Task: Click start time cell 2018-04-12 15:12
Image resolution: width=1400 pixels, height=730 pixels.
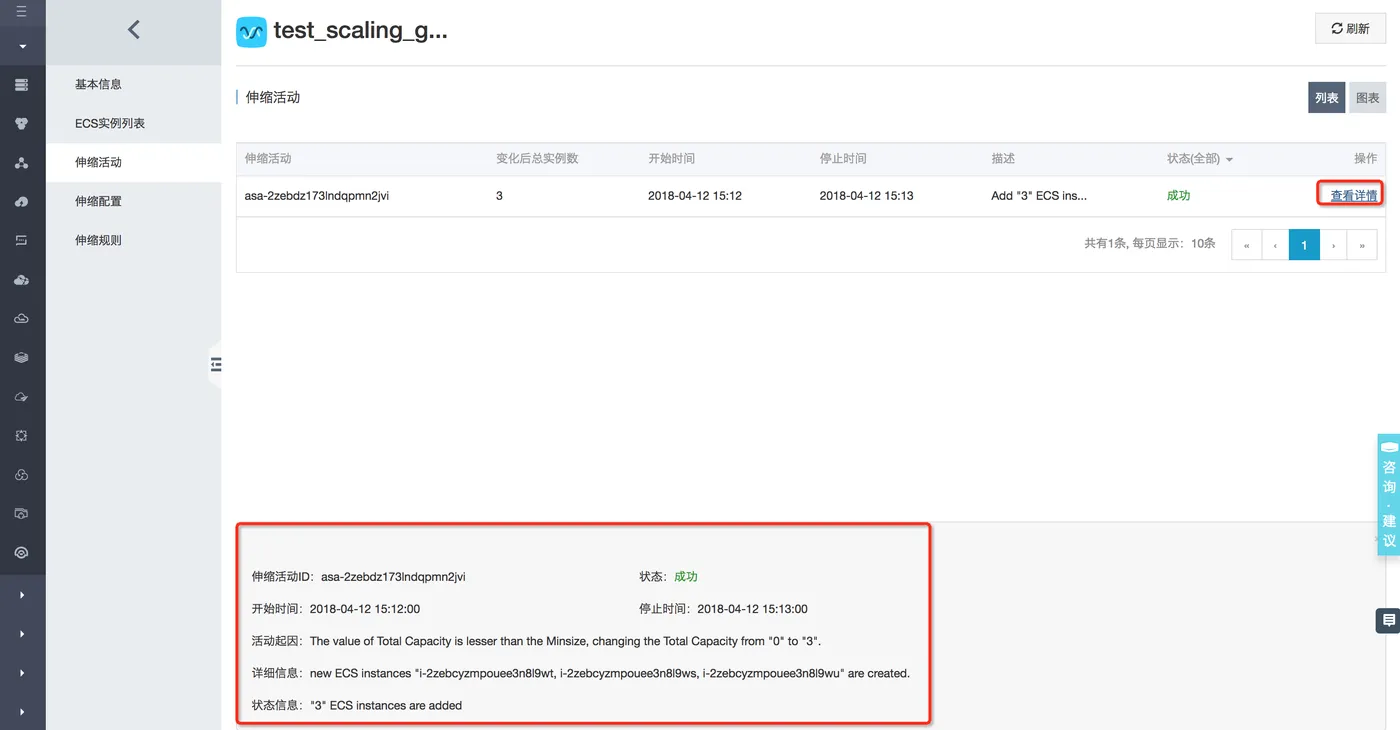Action: 695,196
